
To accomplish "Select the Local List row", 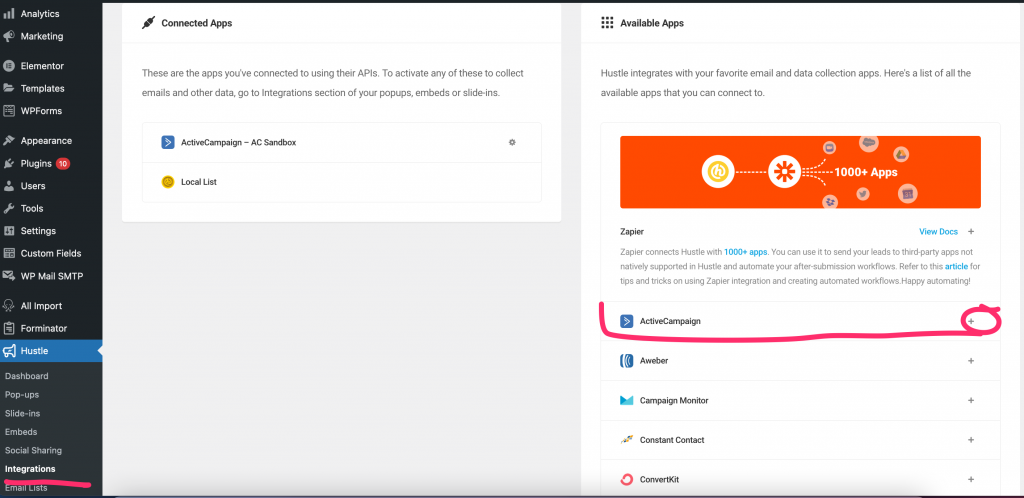I will pyautogui.click(x=342, y=182).
